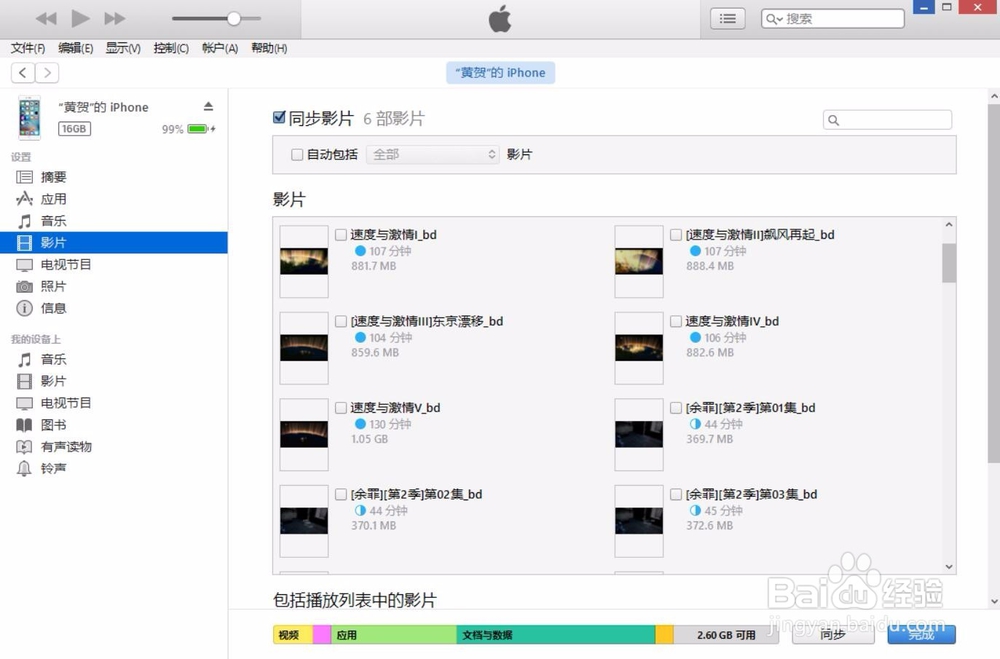Viewport: 1000px width, 659px height.
Task: Toggle the 自动包括 checkbox
Action: point(297,154)
